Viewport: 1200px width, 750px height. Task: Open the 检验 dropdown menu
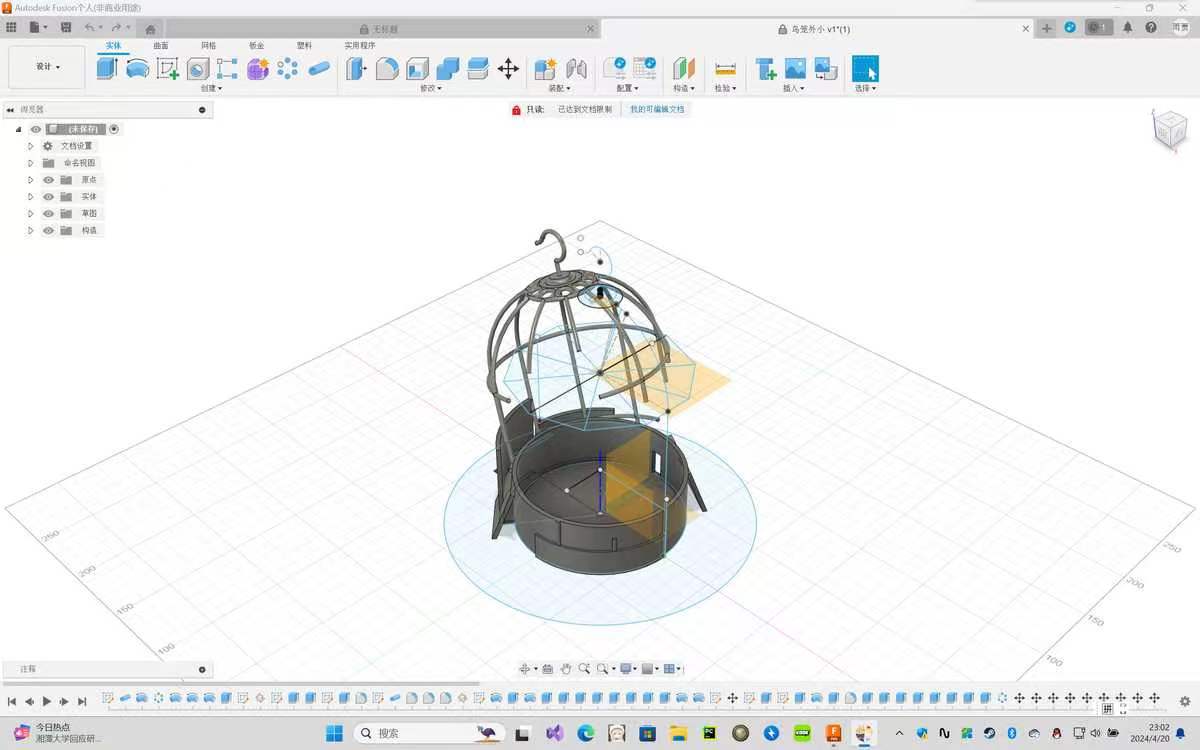pyautogui.click(x=725, y=88)
